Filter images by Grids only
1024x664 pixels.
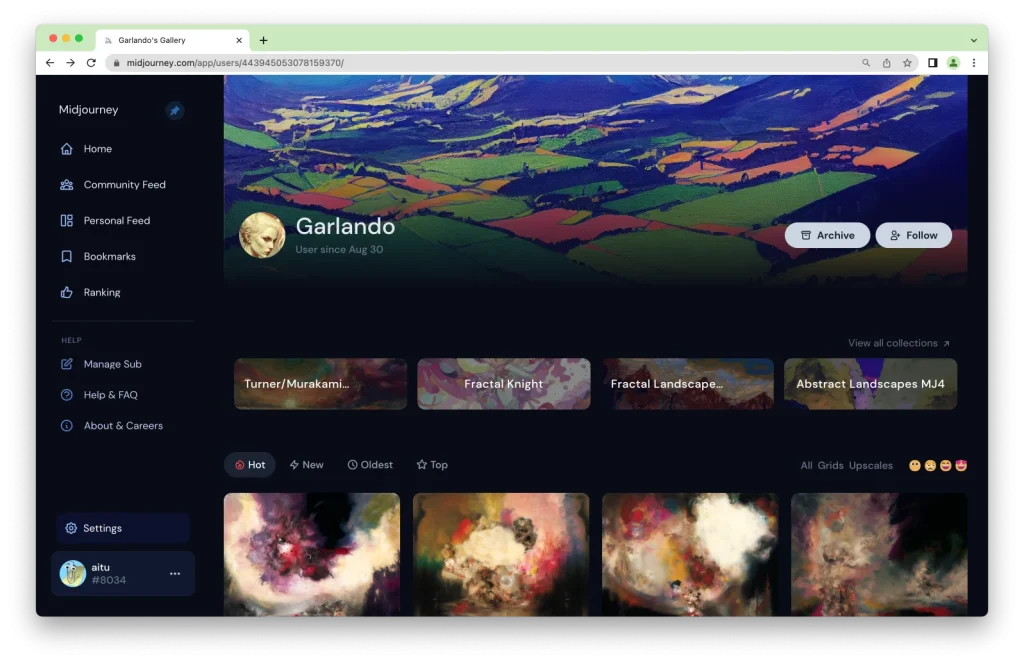click(830, 466)
